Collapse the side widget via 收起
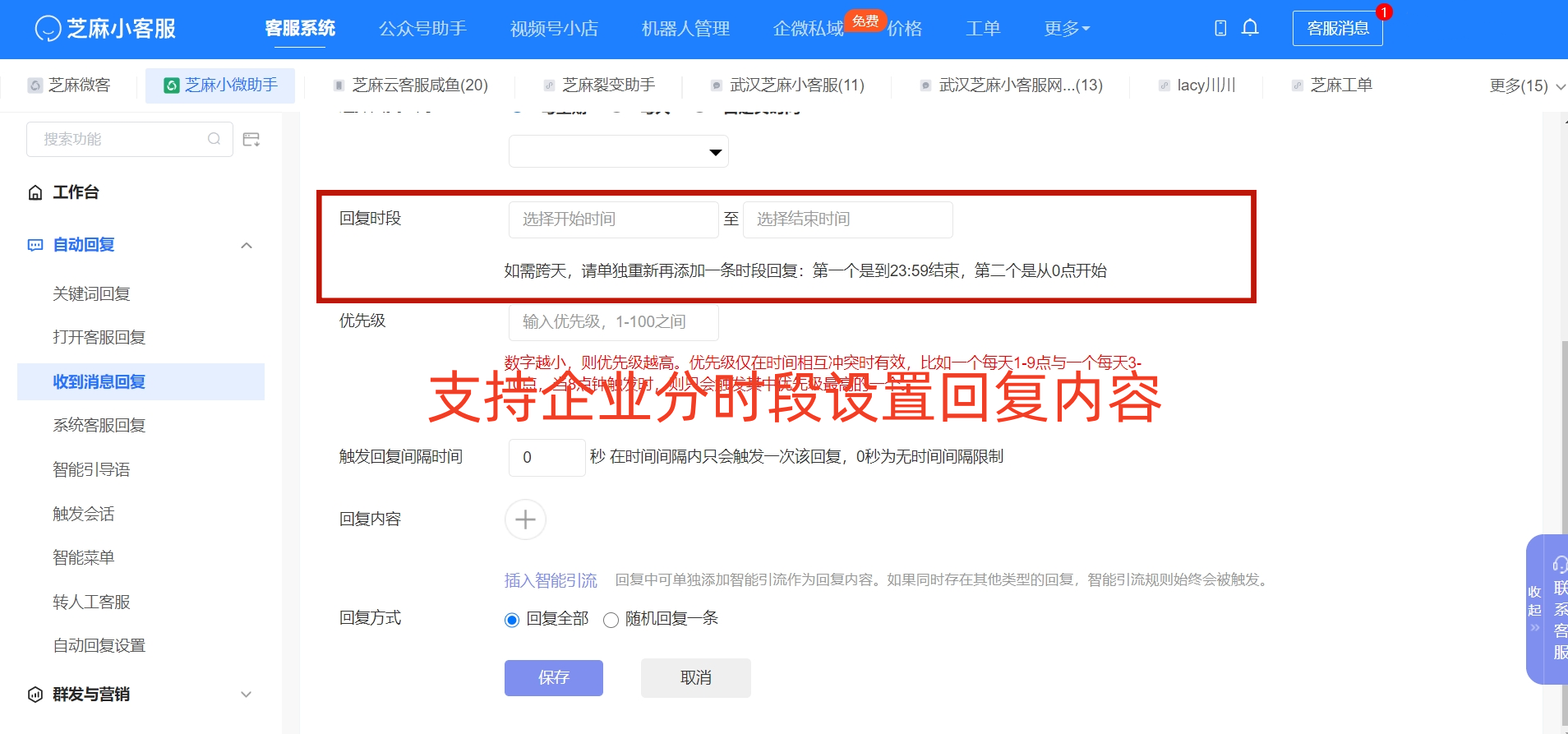This screenshot has width=1568, height=734. (1534, 609)
